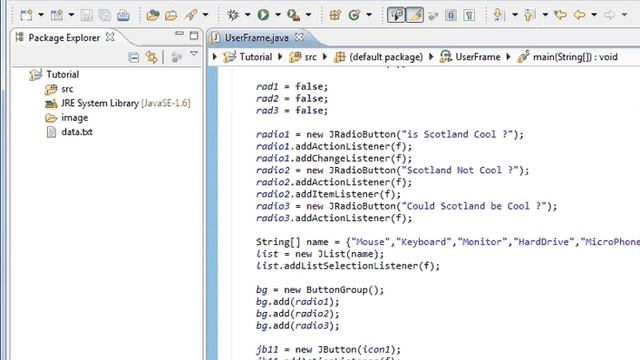Expand breadcrumb arrow before UserFrame
640x360 pixels.
pyautogui.click(x=431, y=57)
